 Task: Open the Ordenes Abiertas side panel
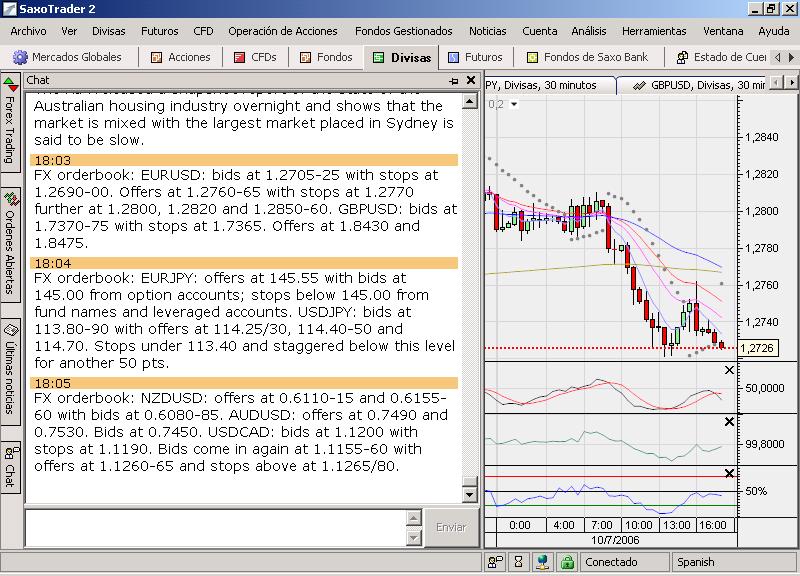[x=10, y=243]
